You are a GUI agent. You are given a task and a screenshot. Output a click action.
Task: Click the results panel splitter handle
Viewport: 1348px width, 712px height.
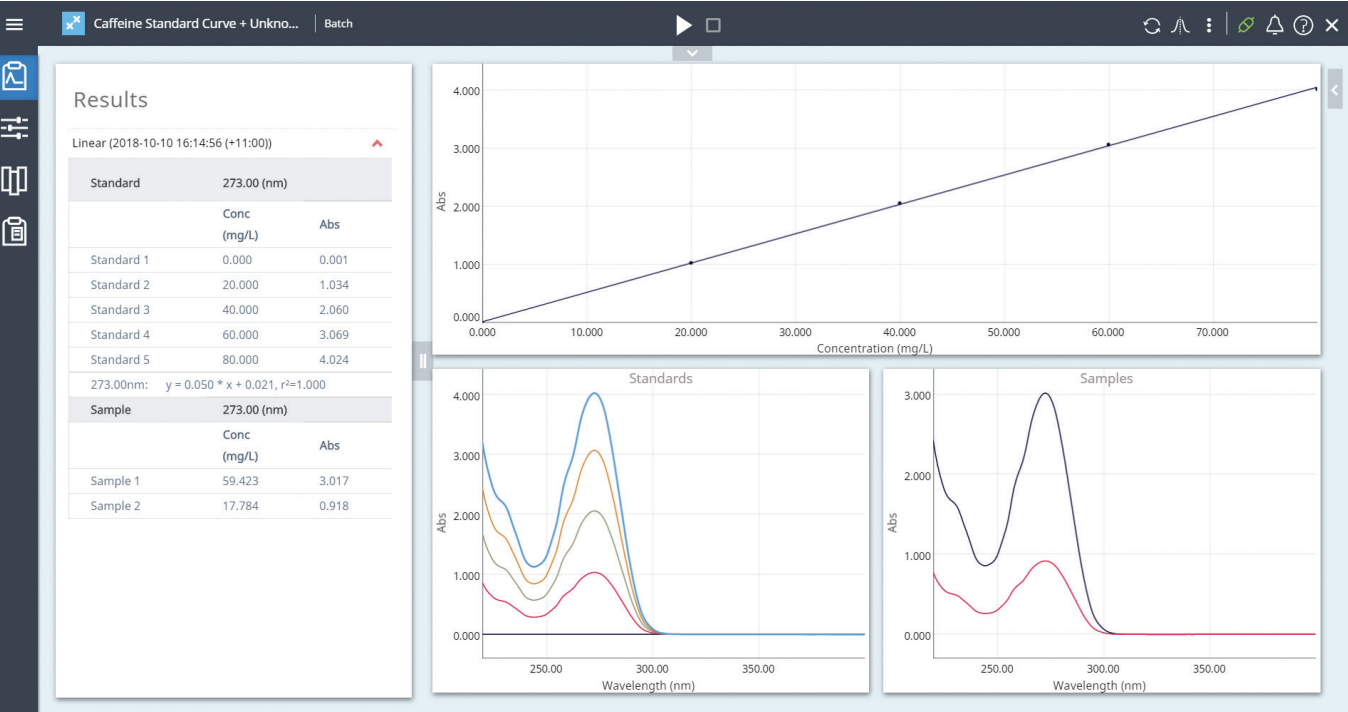click(x=422, y=360)
